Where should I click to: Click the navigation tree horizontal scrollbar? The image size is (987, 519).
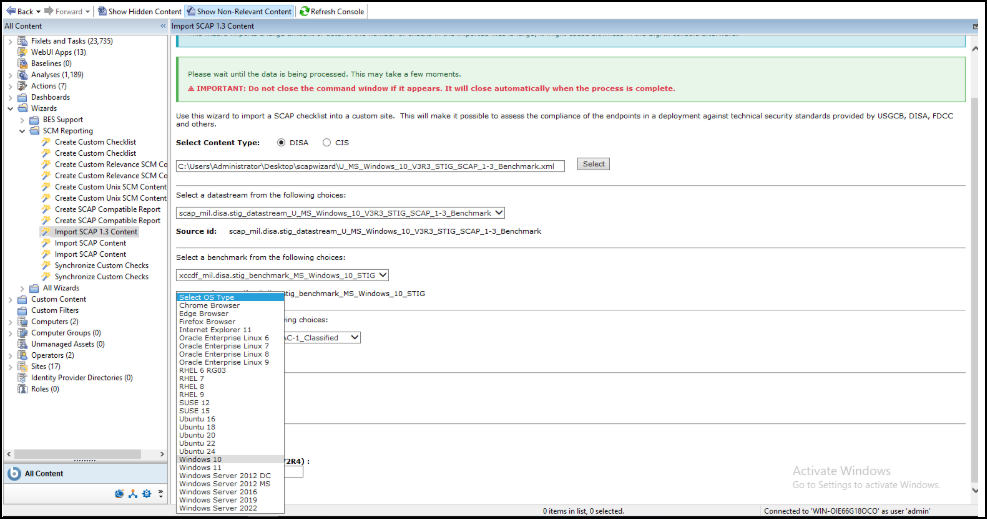coord(77,454)
